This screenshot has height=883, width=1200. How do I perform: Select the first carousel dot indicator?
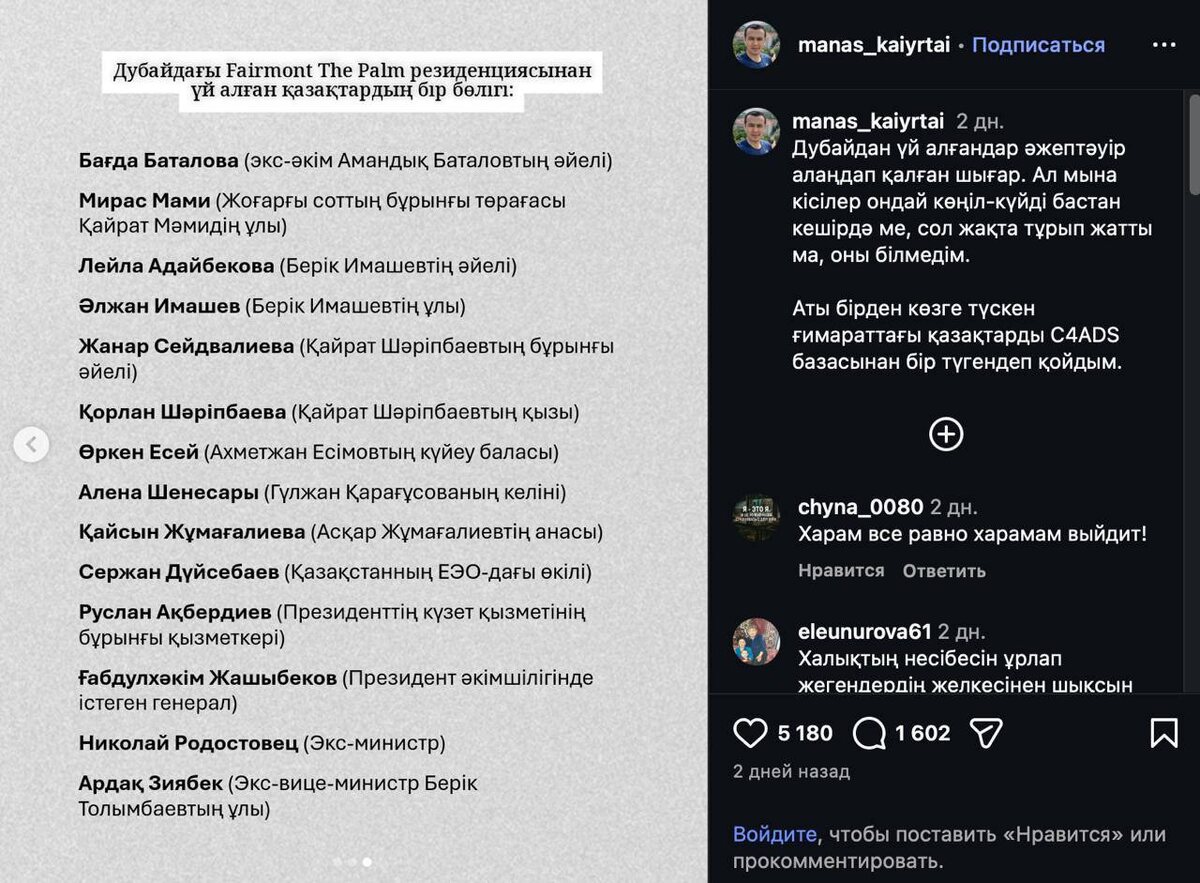click(x=338, y=860)
